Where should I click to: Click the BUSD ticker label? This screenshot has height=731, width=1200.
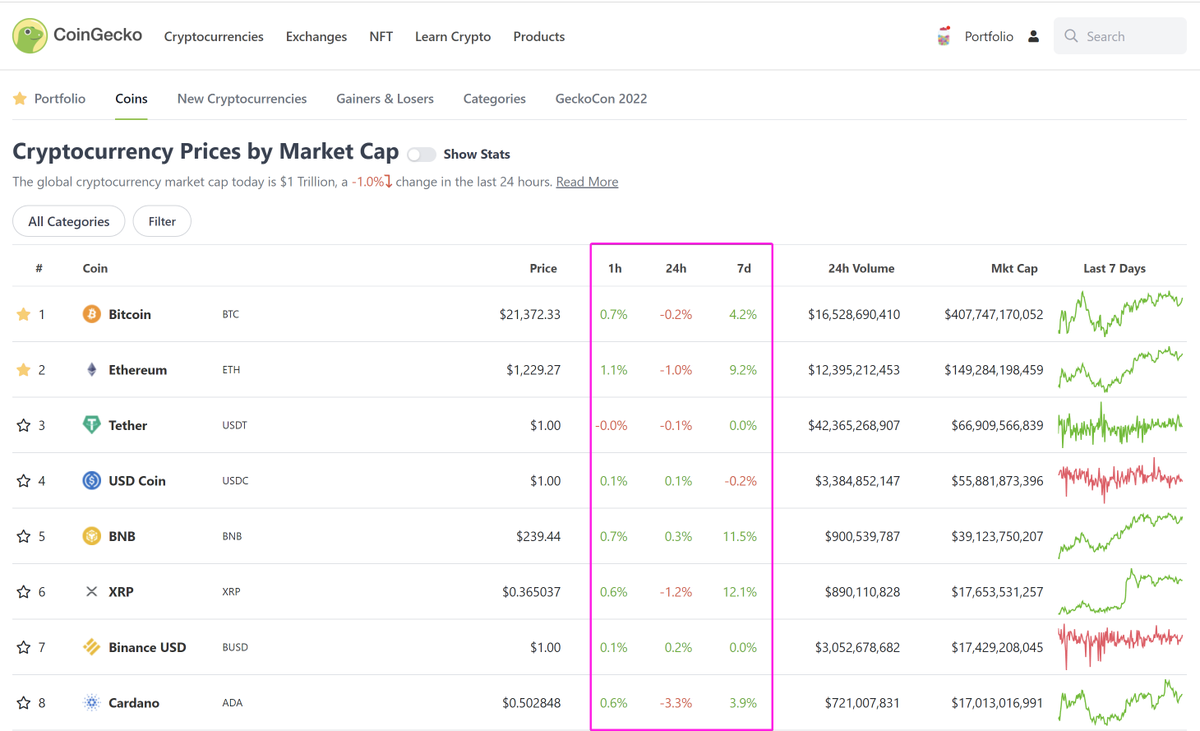point(235,647)
